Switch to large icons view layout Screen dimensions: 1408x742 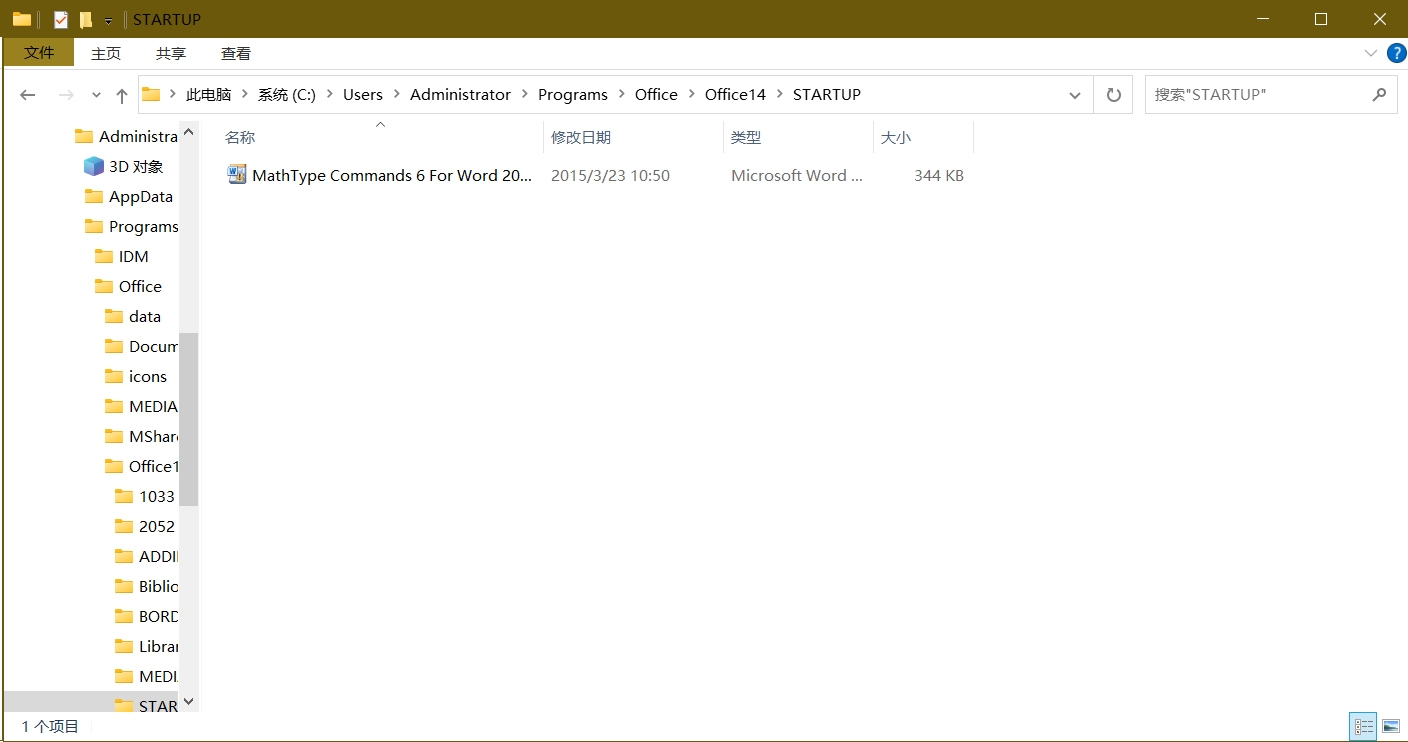[1390, 727]
